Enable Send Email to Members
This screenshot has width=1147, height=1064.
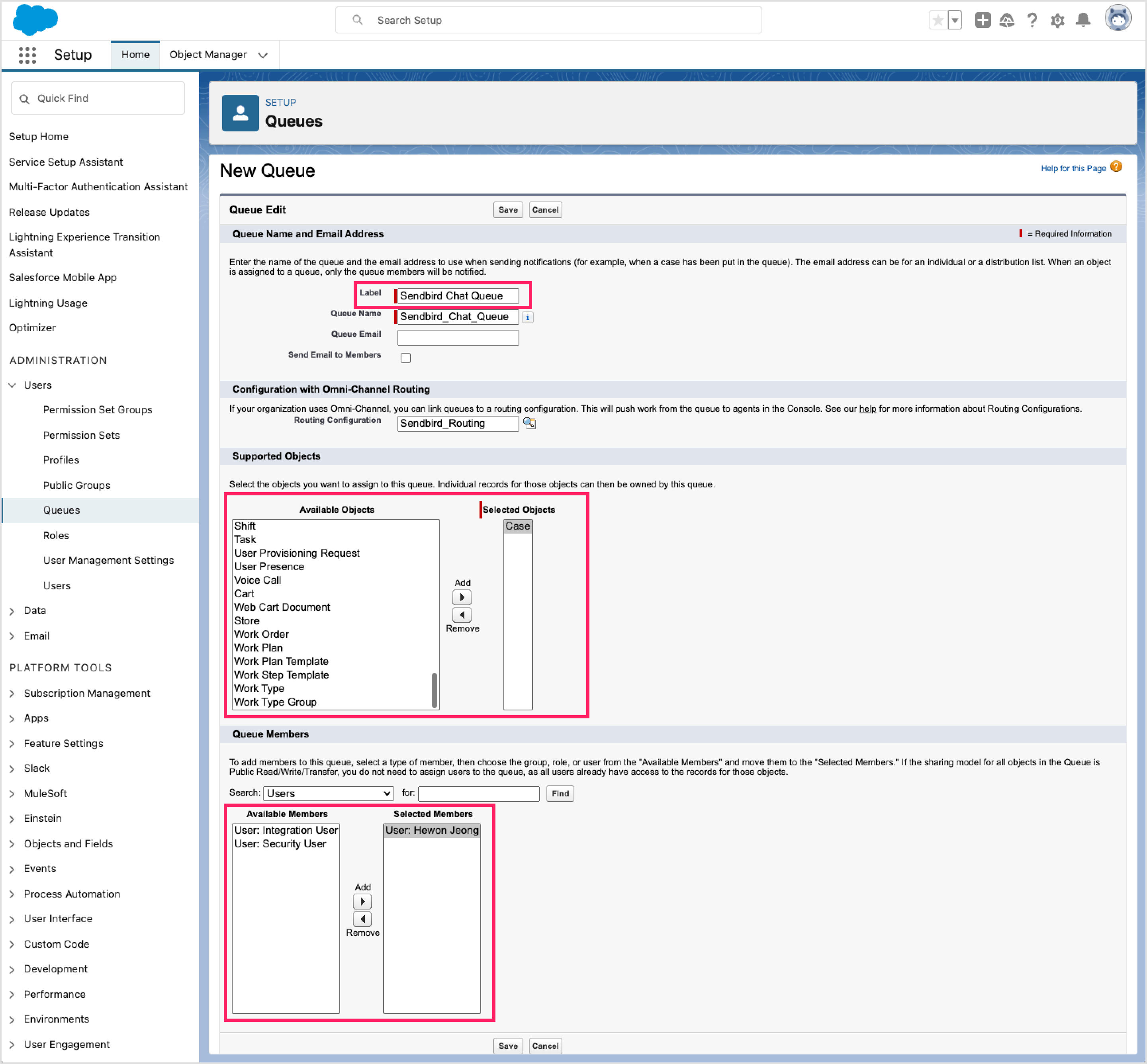pyautogui.click(x=406, y=358)
